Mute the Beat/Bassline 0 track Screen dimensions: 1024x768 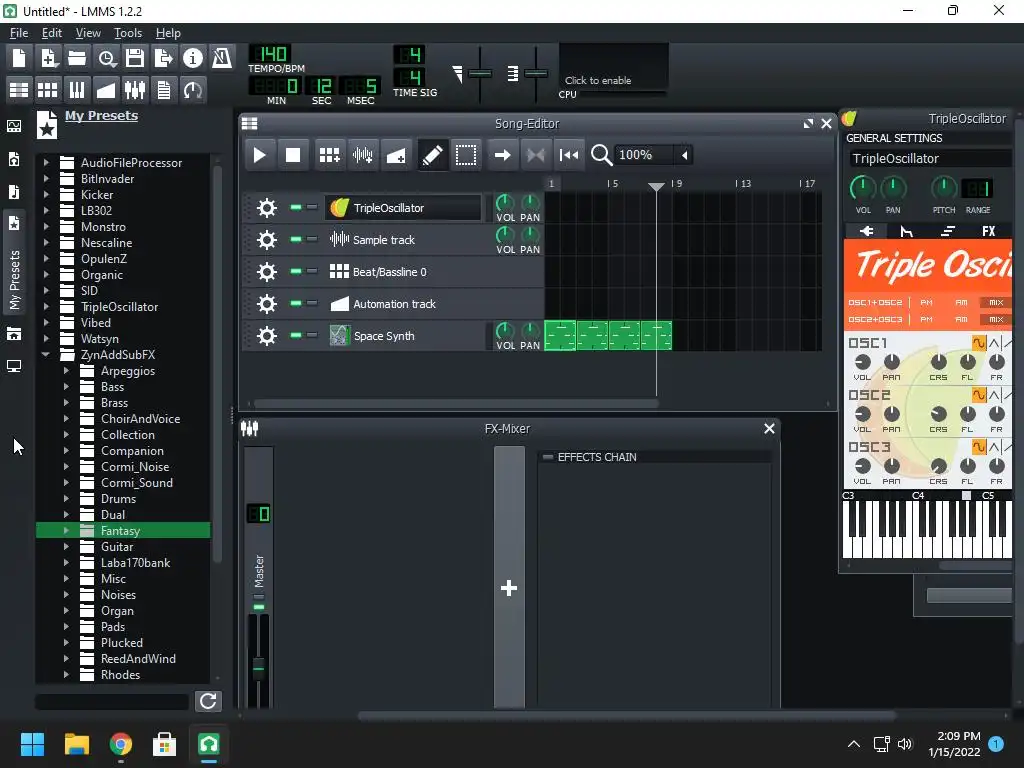pos(296,272)
